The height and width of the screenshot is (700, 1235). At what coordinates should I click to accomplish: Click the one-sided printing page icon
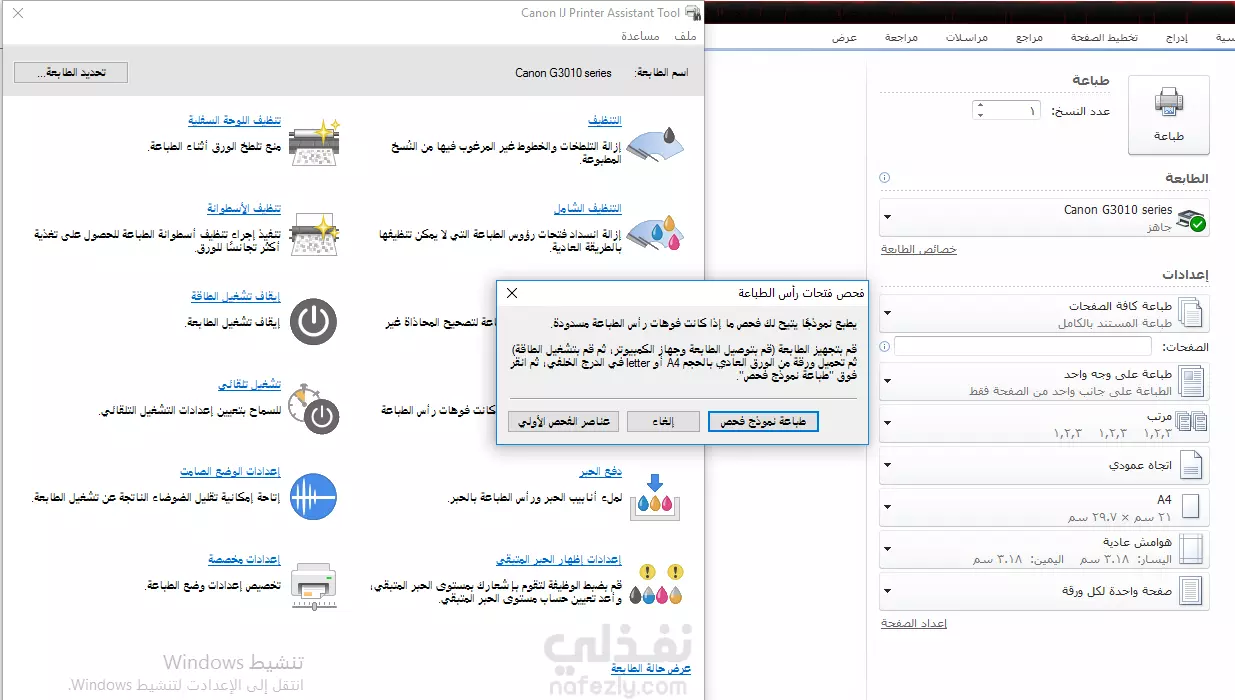(x=1191, y=381)
